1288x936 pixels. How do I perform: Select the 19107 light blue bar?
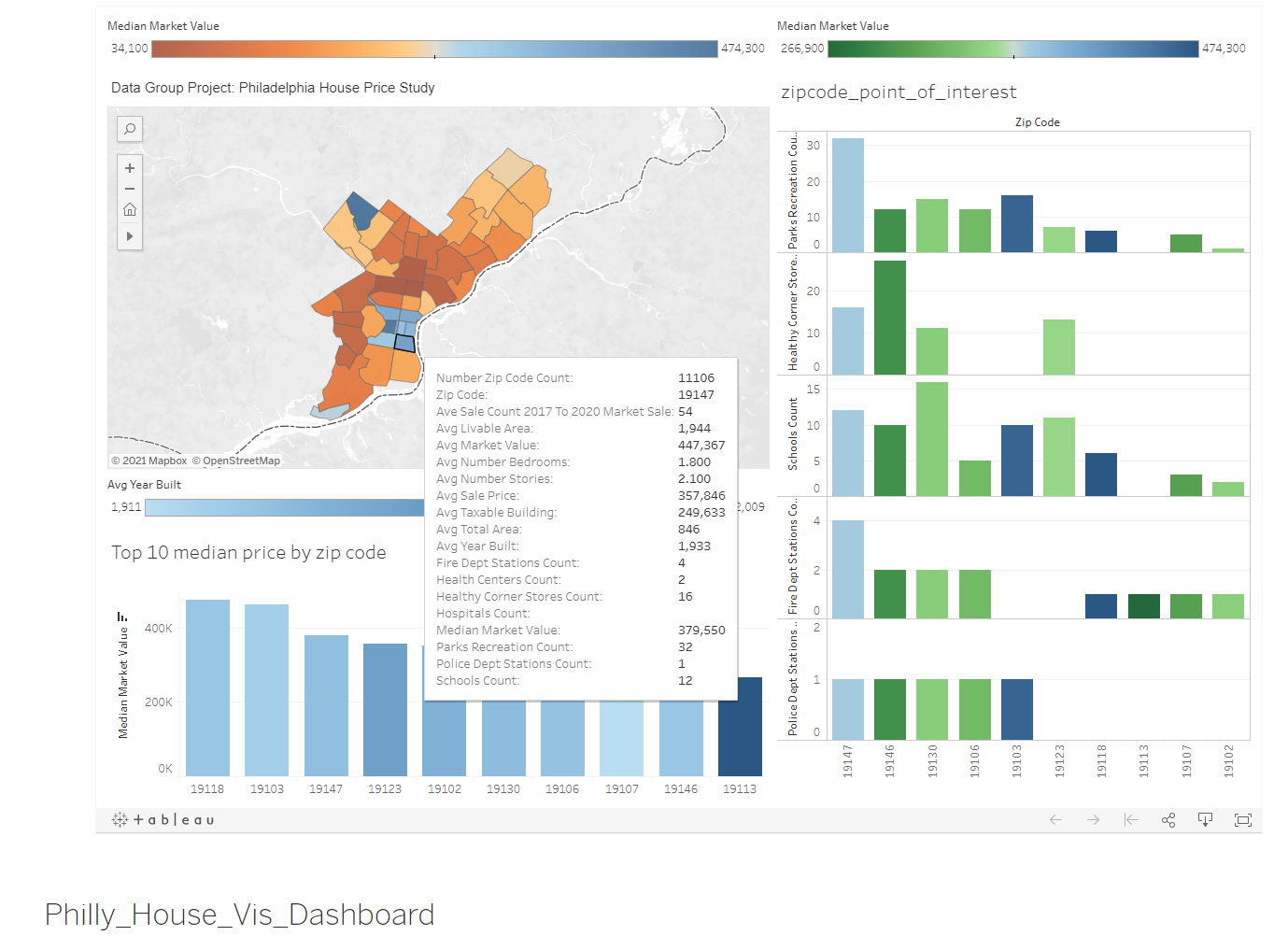tap(621, 738)
